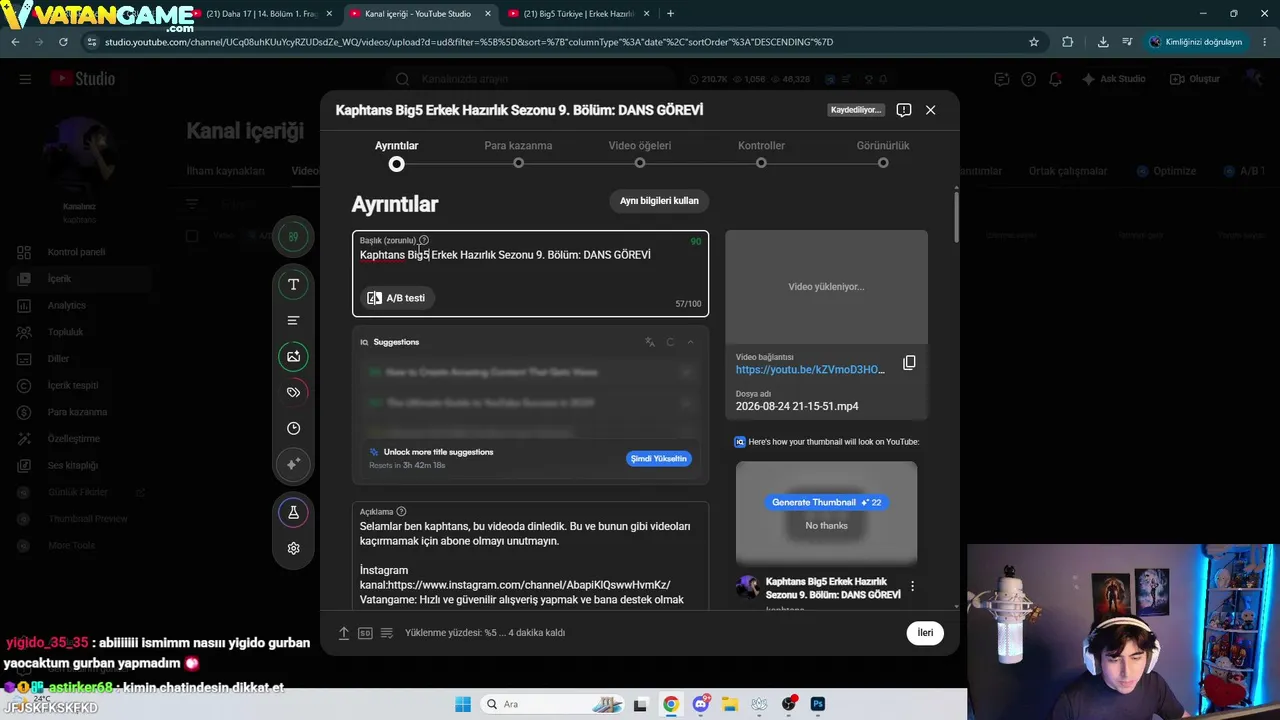Click the Oluştur create button
1280x720 pixels.
point(1195,79)
